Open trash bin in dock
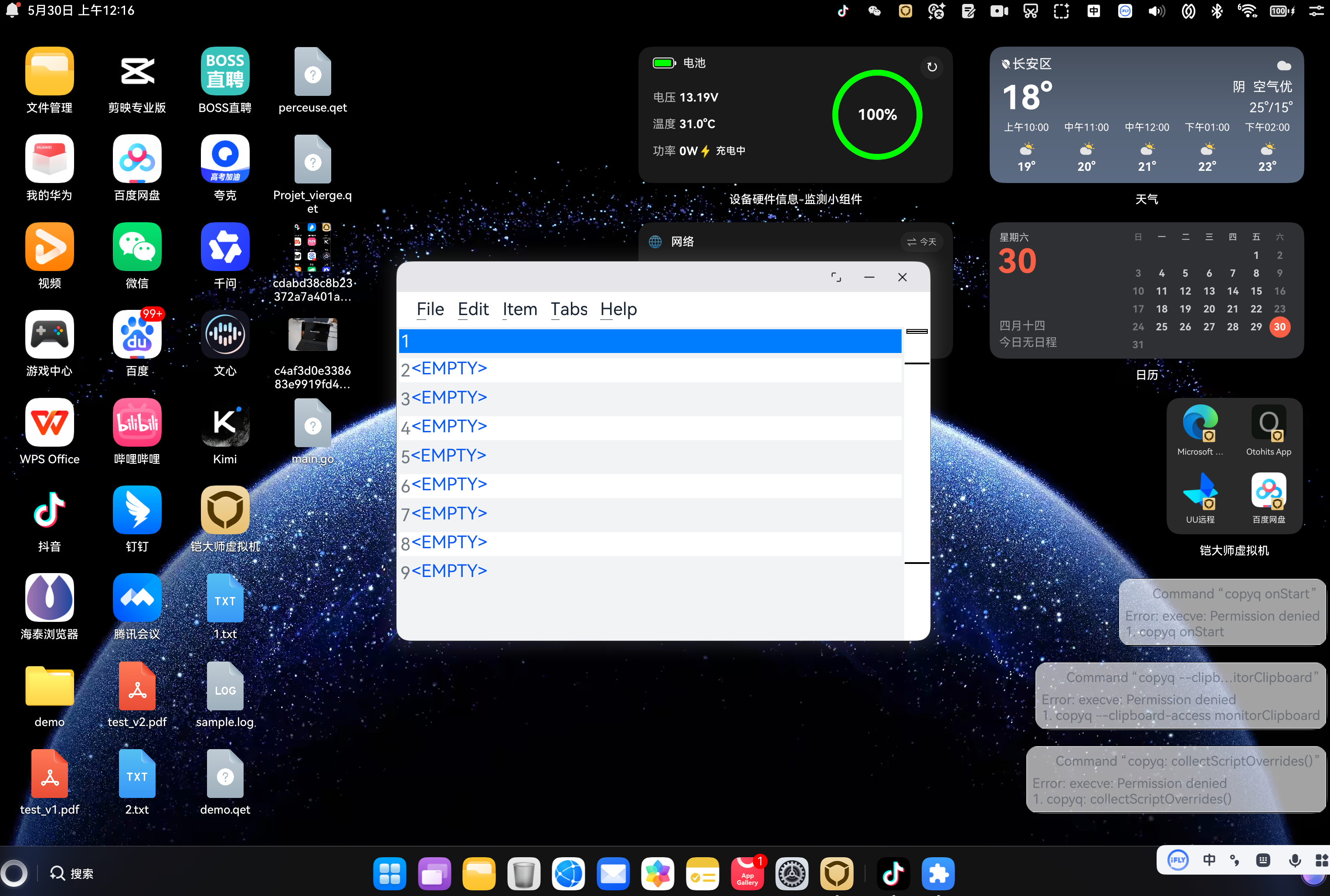This screenshot has width=1330, height=896. click(523, 873)
